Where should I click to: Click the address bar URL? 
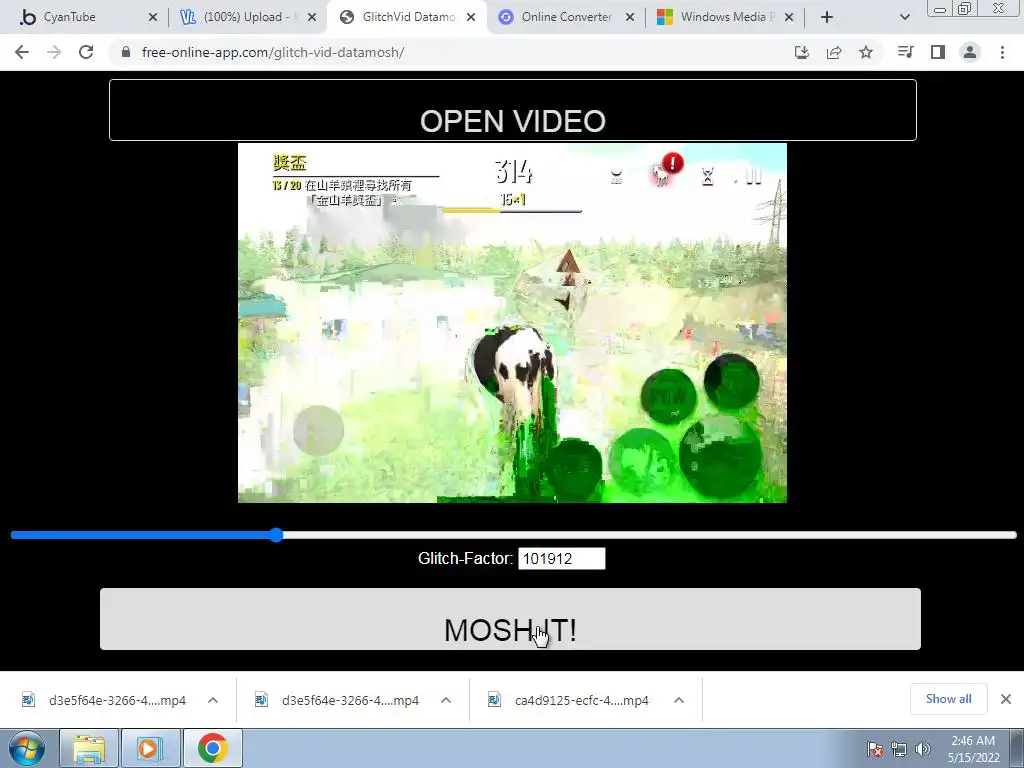point(273,52)
